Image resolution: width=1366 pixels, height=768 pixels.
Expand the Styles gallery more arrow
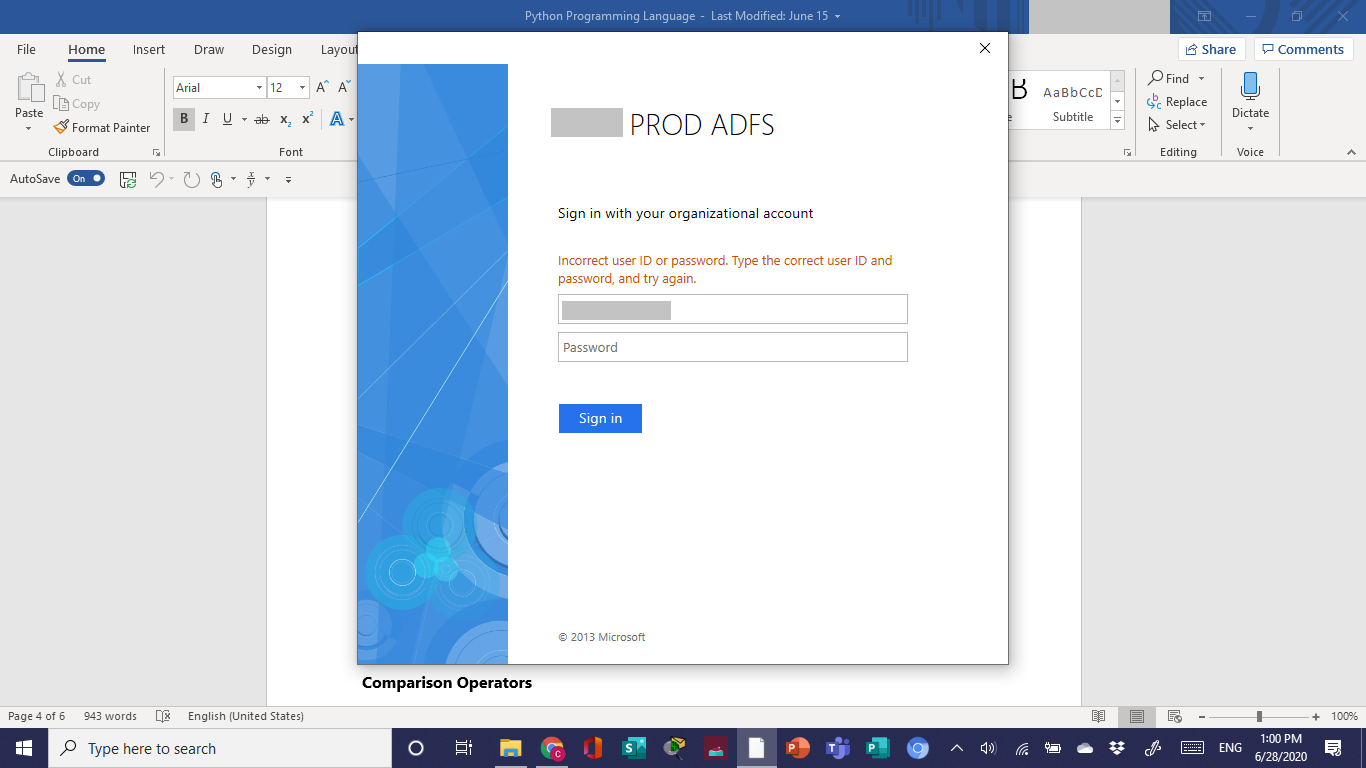(x=1118, y=121)
